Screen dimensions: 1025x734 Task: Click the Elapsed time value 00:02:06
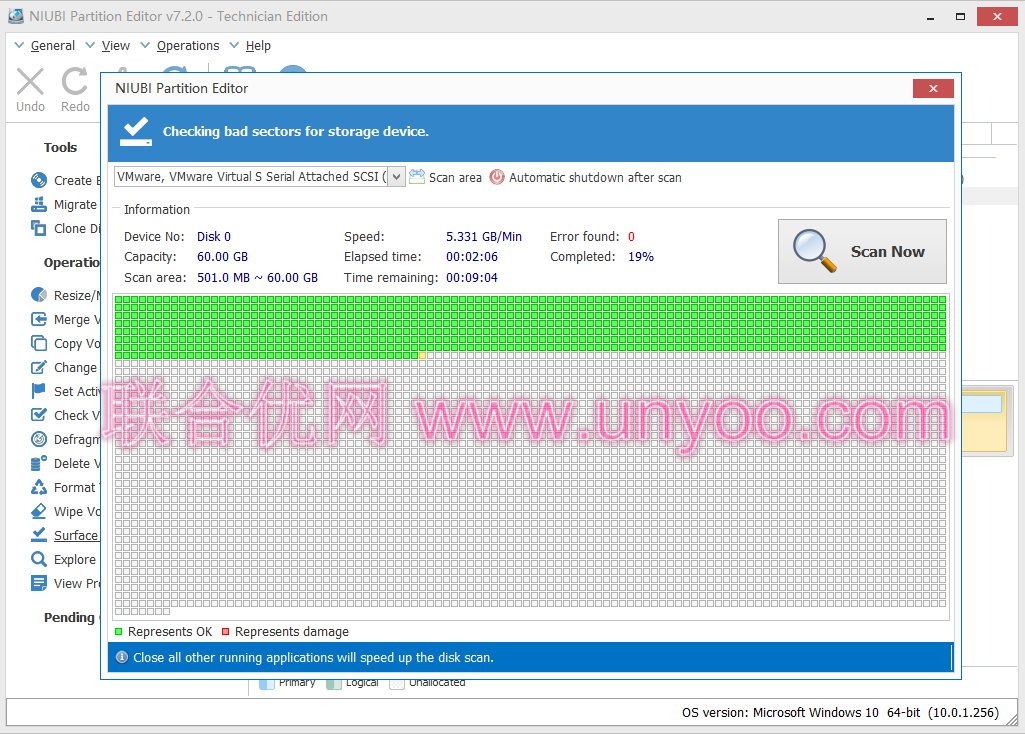coord(472,257)
